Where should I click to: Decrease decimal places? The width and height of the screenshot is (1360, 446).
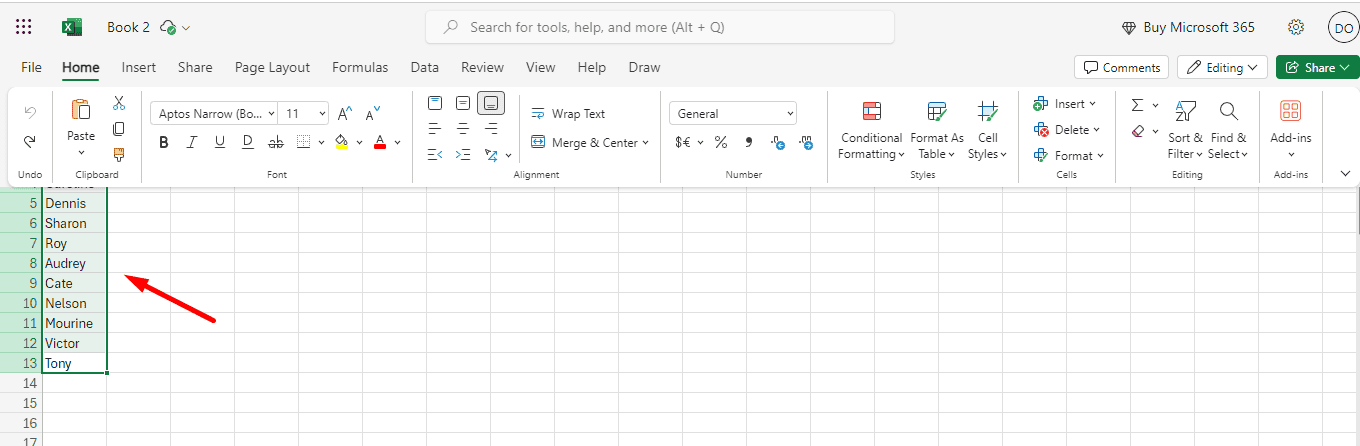click(806, 142)
